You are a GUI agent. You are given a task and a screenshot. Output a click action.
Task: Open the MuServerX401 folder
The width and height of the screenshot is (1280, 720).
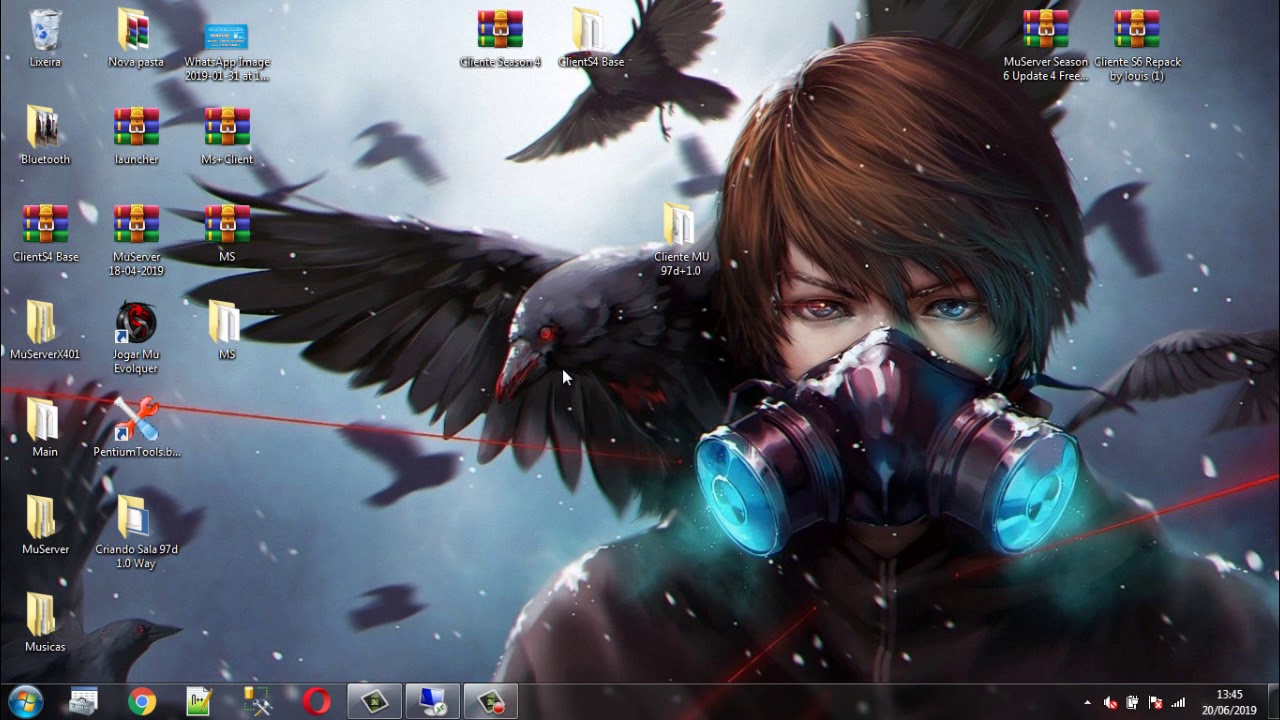(x=45, y=330)
